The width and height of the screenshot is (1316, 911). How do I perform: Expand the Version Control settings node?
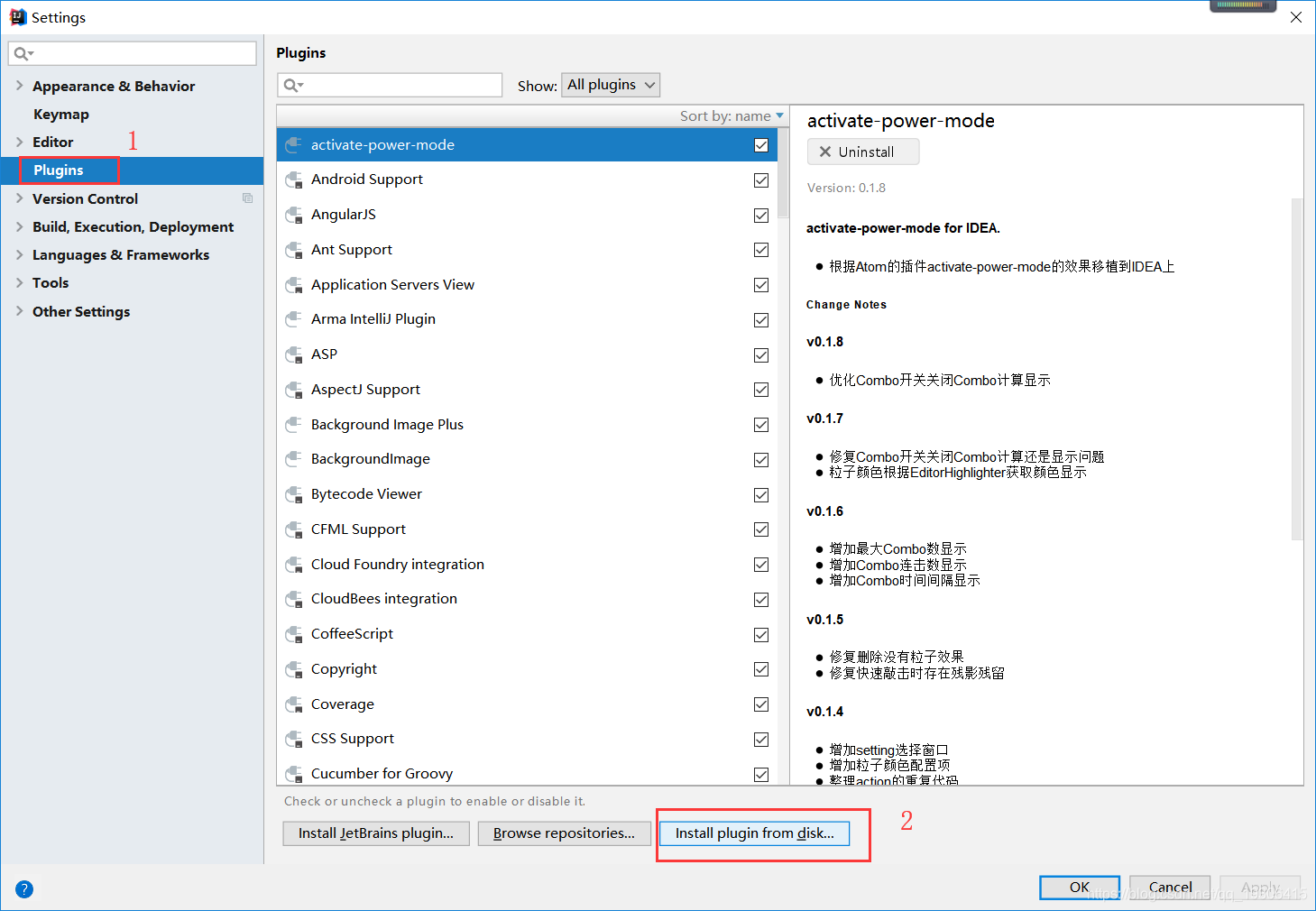[19, 198]
